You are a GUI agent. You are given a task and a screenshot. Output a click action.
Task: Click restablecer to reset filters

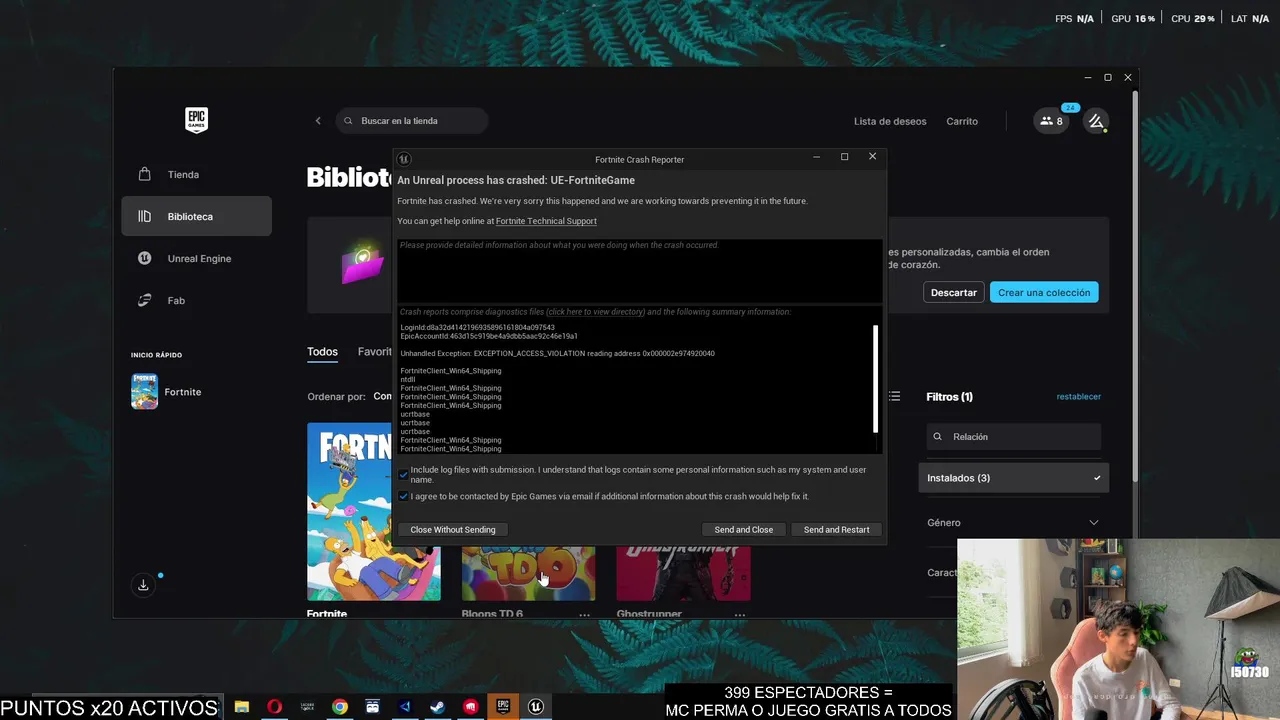(x=1079, y=397)
